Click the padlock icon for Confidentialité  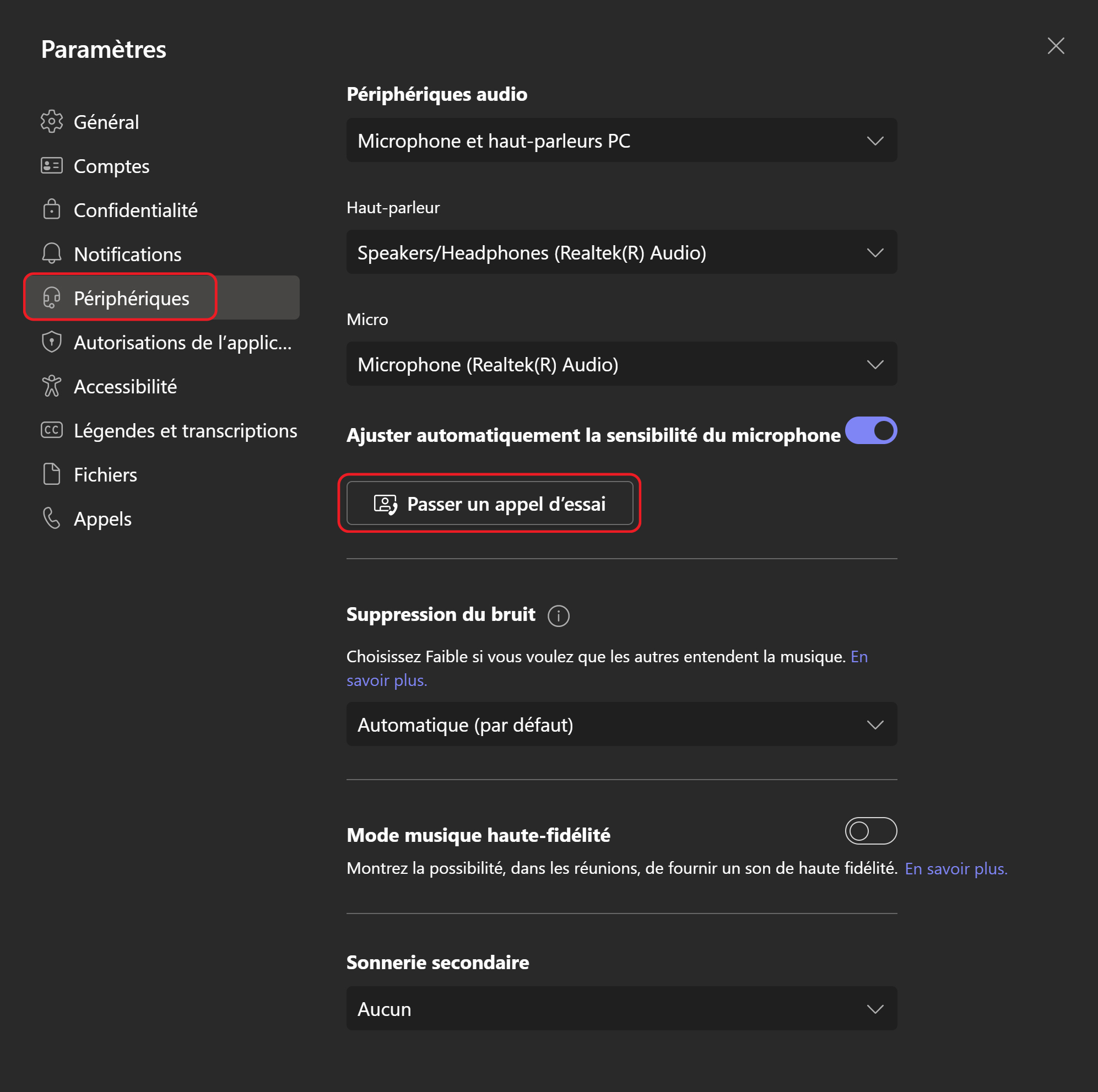click(52, 209)
